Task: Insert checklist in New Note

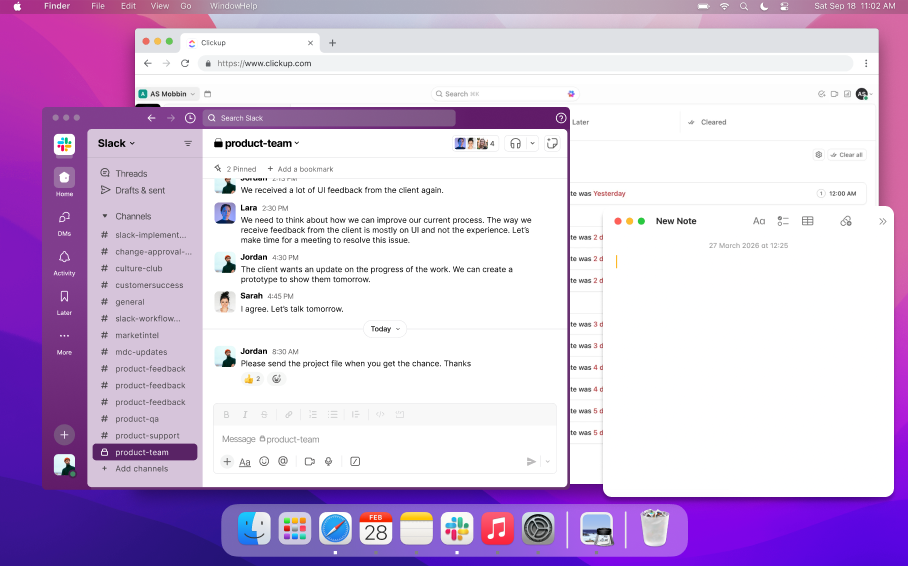Action: tap(783, 221)
